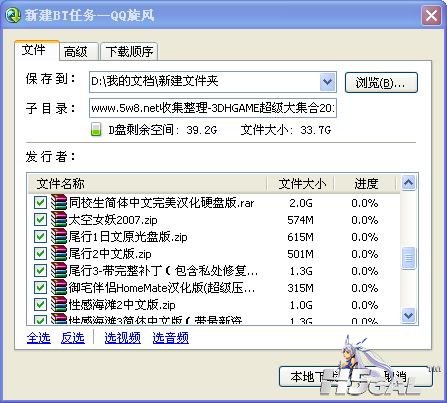Click the 1.0G size value
This screenshot has width=447, height=403.
[300, 305]
